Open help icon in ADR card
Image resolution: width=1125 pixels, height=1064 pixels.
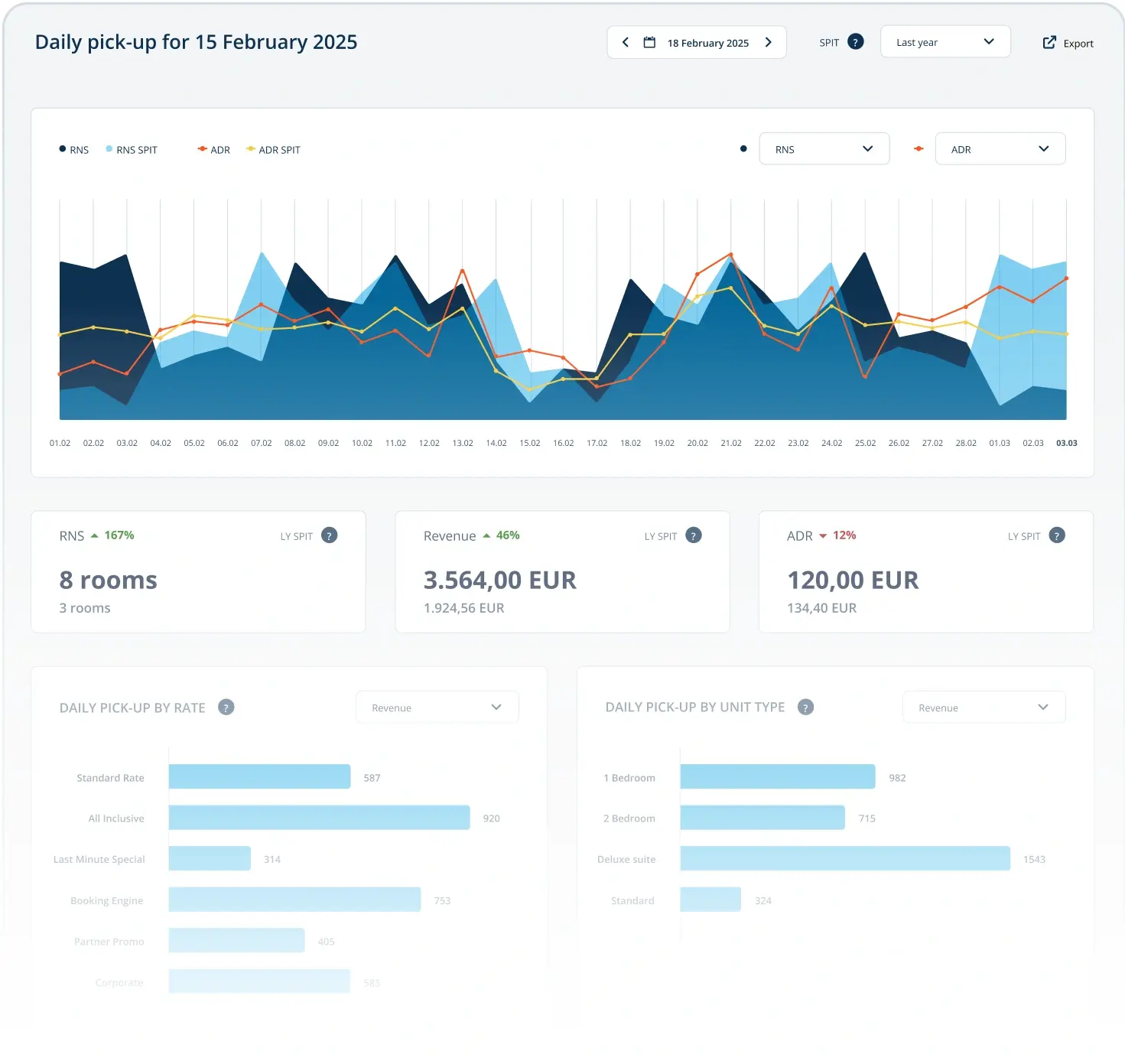[x=1056, y=535]
